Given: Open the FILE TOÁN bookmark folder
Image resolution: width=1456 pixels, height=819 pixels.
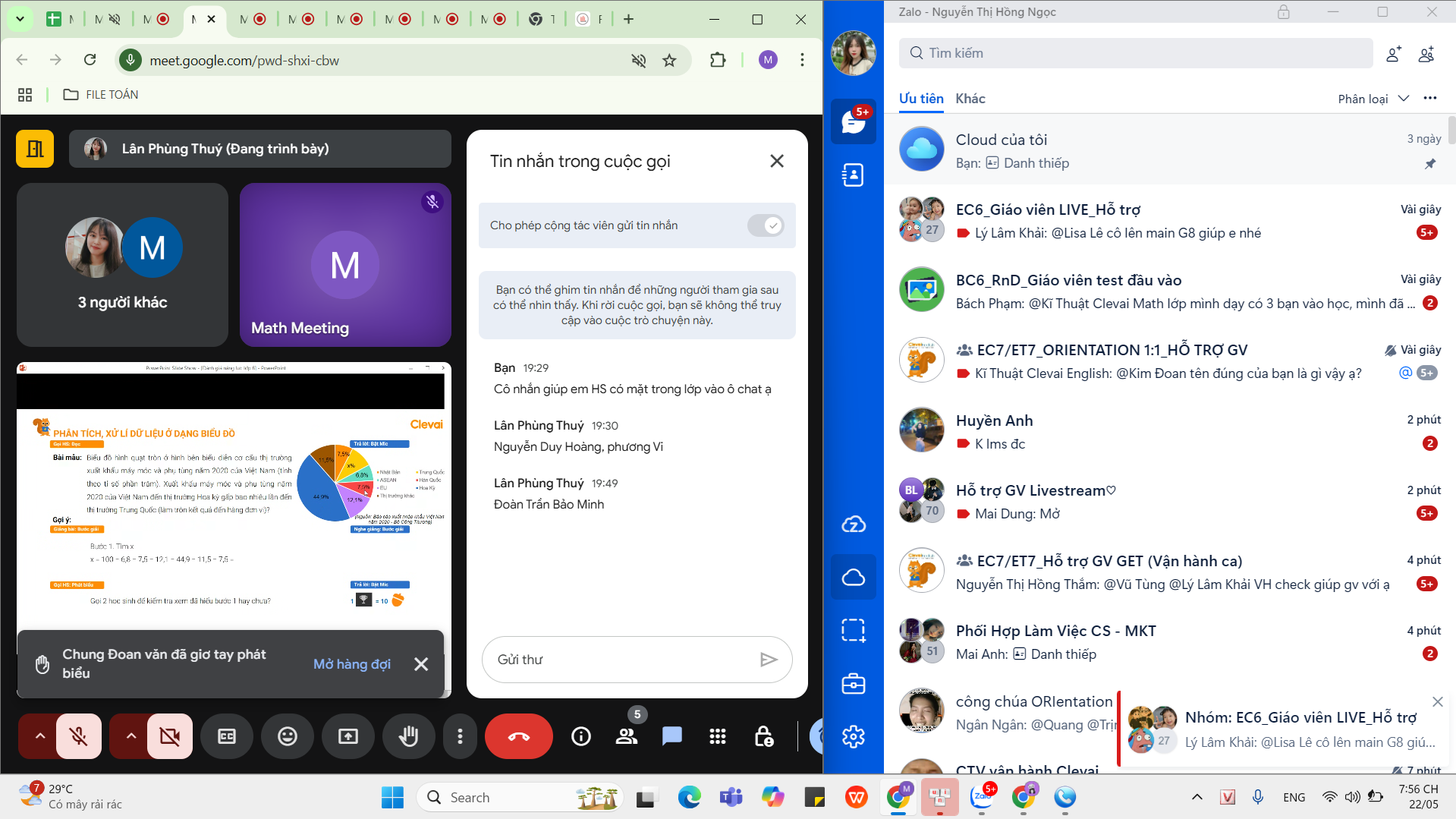Looking at the screenshot, I should coord(101,95).
